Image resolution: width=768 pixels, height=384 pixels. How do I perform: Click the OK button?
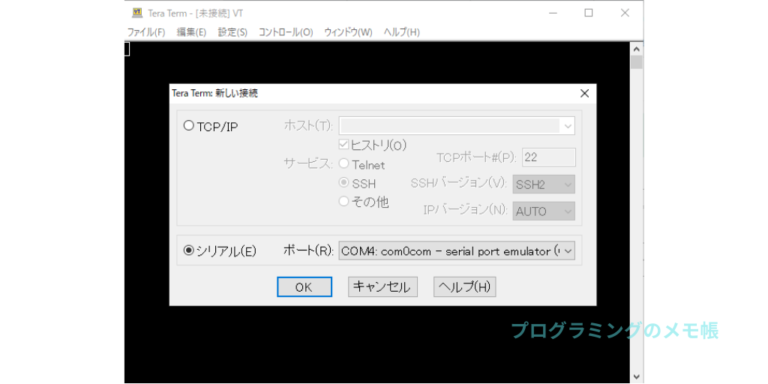click(x=304, y=287)
